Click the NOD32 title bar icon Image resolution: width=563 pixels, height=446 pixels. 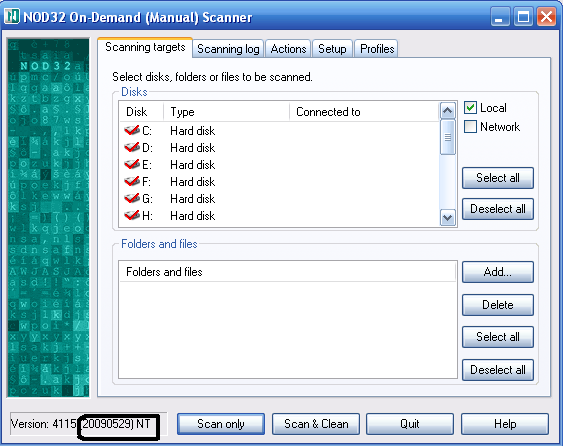[x=12, y=16]
